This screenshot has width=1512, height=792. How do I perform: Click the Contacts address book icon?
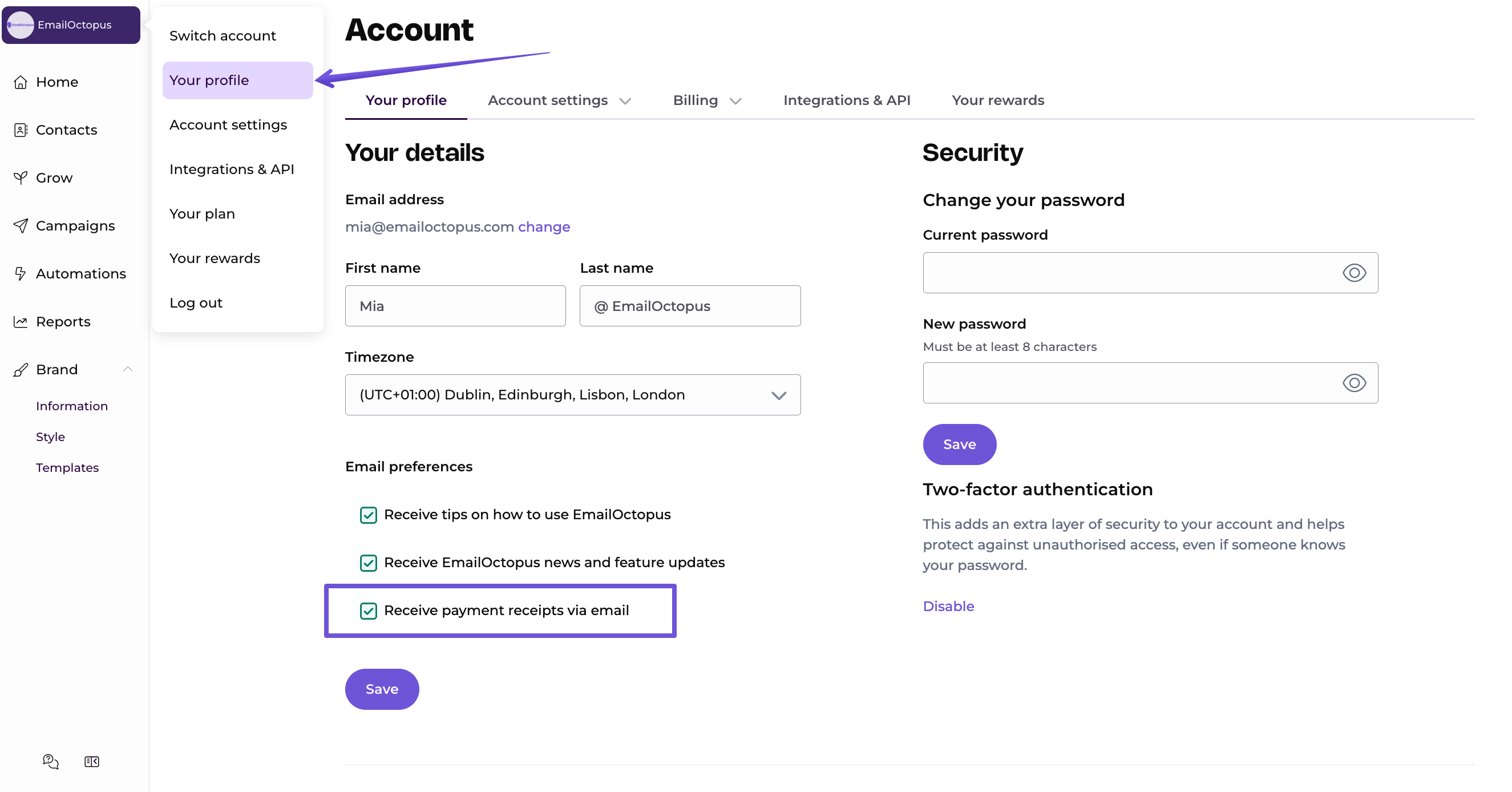[x=21, y=130]
